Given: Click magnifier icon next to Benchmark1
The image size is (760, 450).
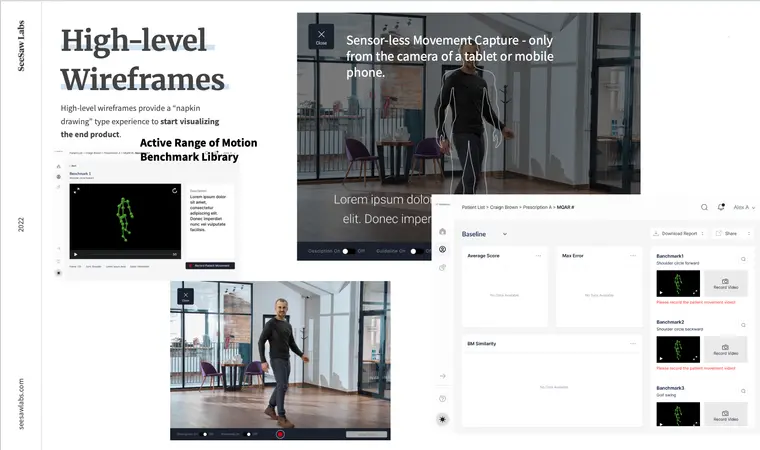Looking at the screenshot, I should click(743, 258).
